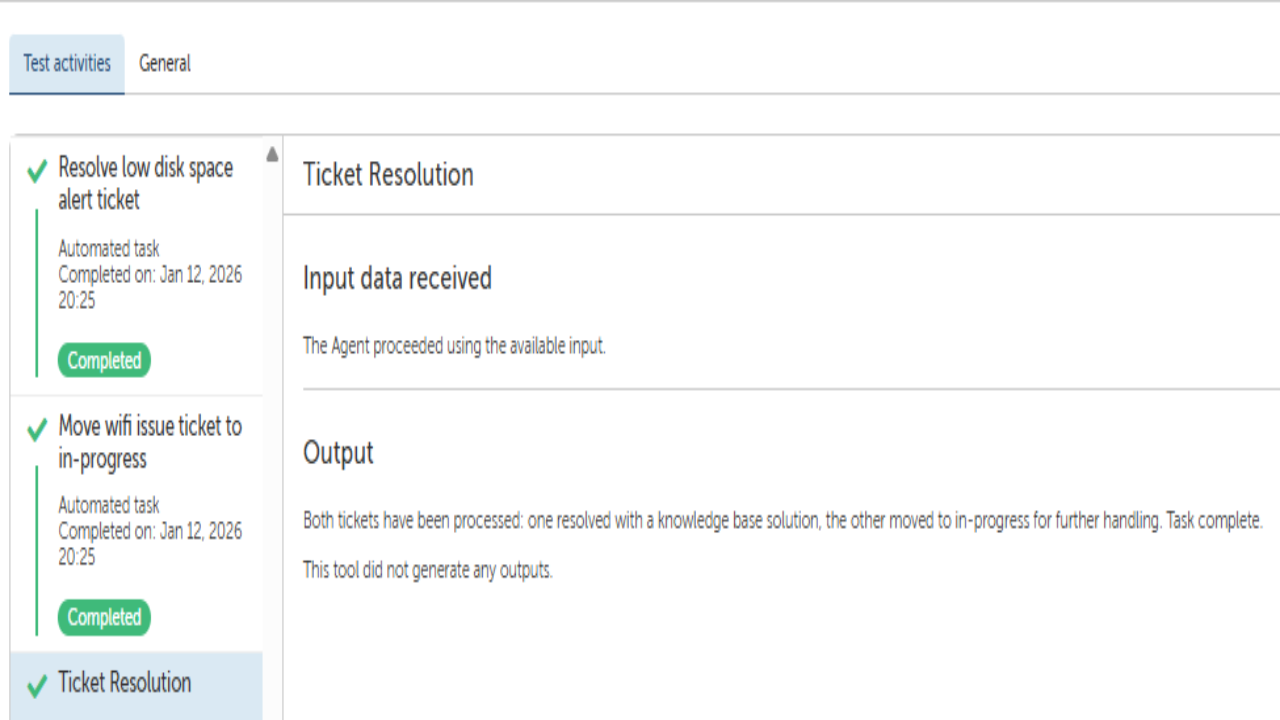Click green checkmark beside Move wifi issue ticket

(x=37, y=430)
